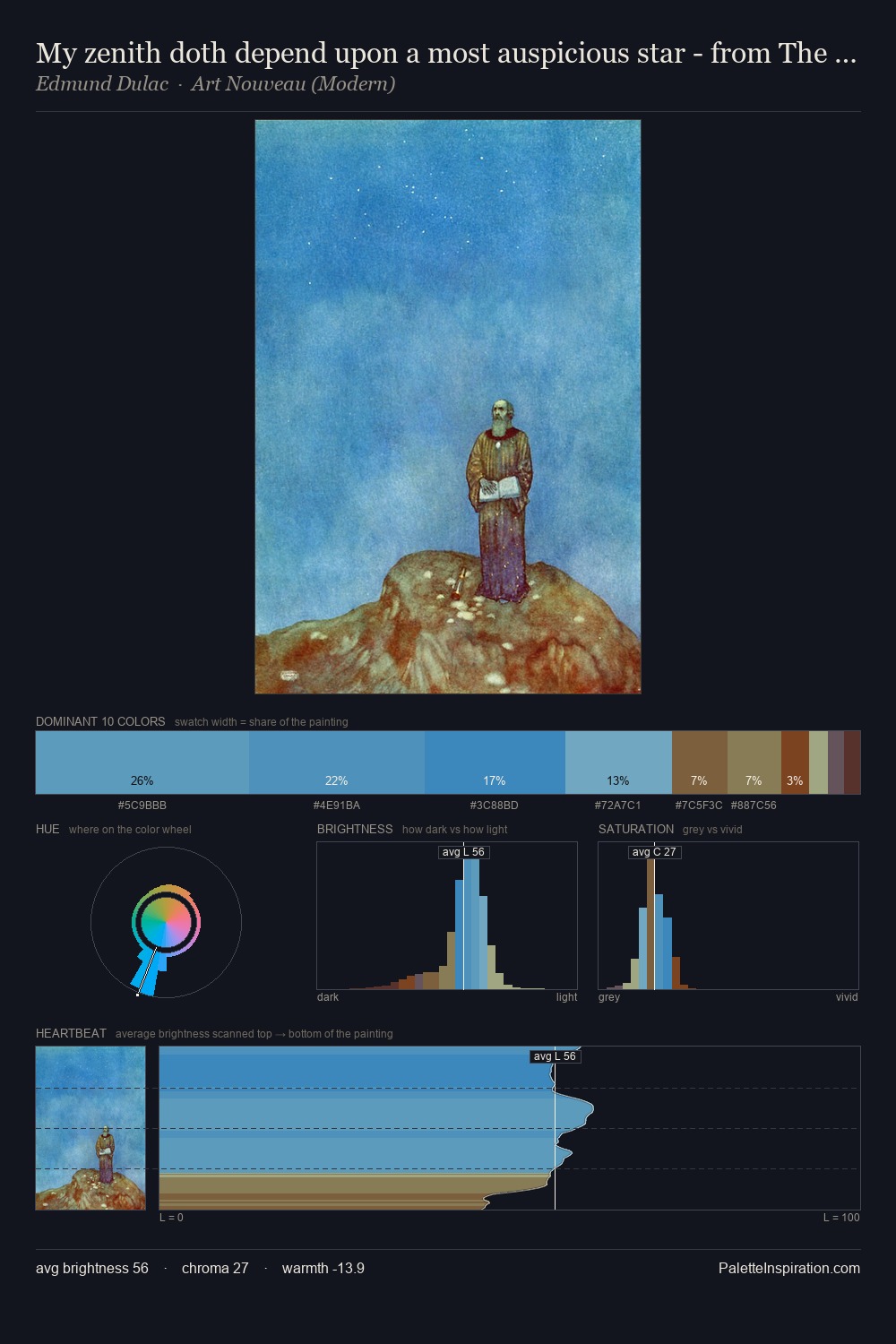Click the #7C5F3C hex code label

pos(699,806)
